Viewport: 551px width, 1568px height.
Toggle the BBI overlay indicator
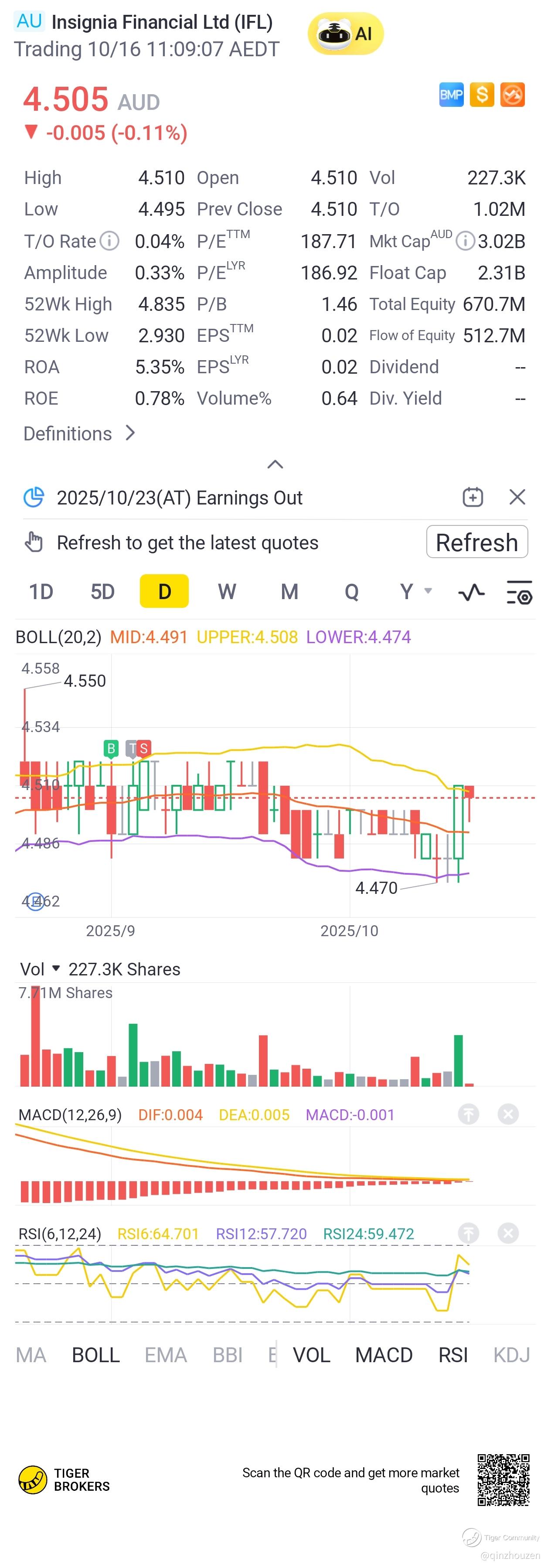coord(228,1355)
